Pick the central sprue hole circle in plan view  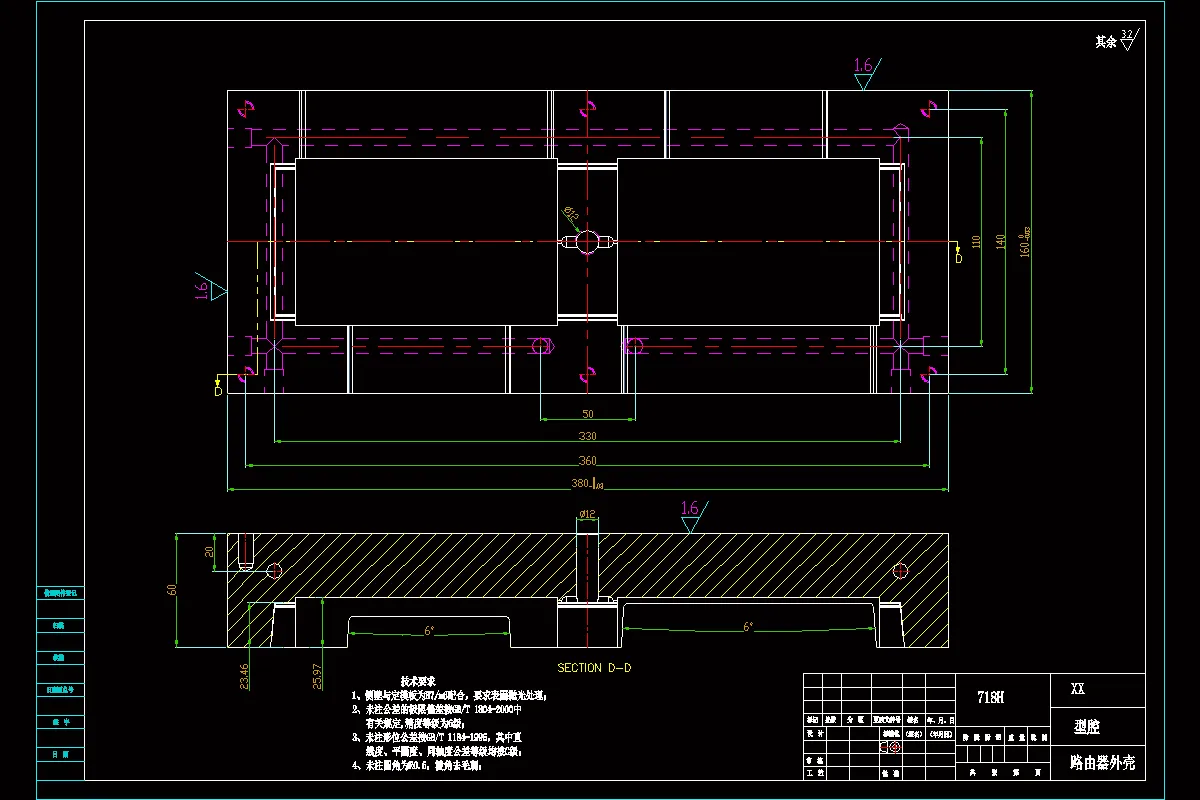pyautogui.click(x=589, y=241)
